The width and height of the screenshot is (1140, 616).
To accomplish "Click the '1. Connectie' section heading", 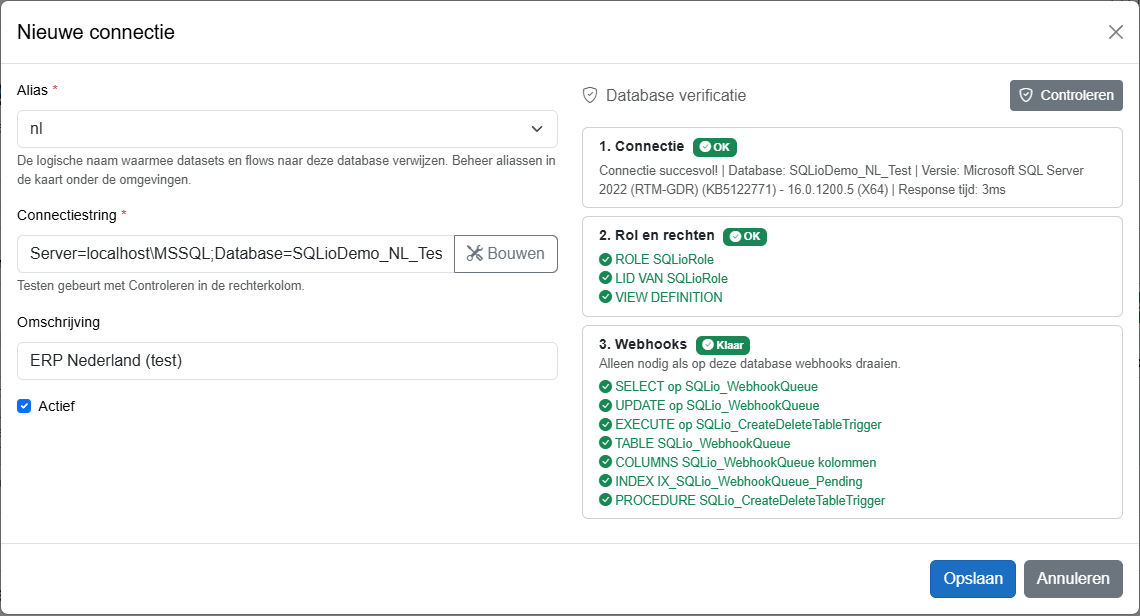I will [x=641, y=146].
